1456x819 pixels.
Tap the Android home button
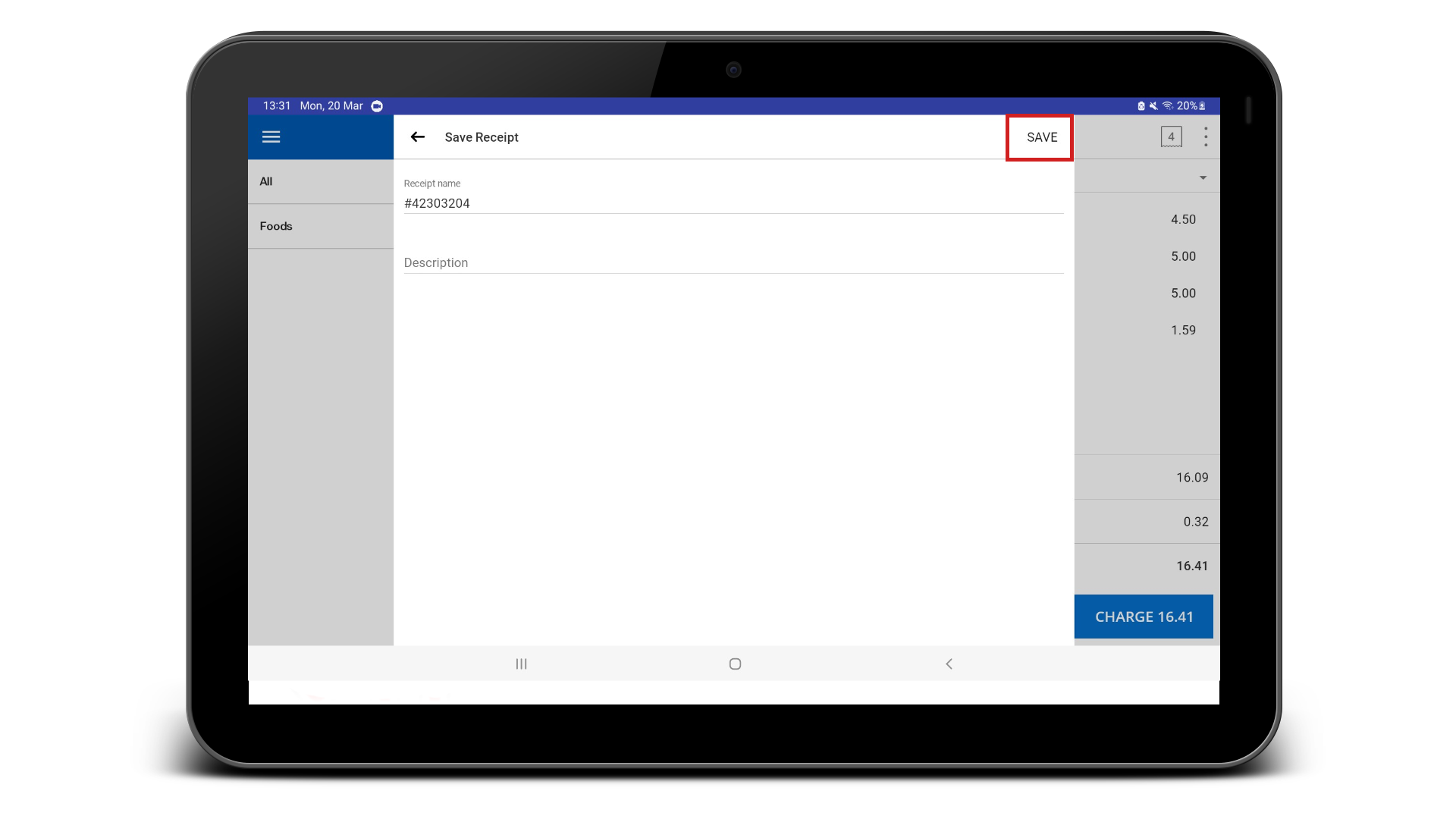click(734, 664)
